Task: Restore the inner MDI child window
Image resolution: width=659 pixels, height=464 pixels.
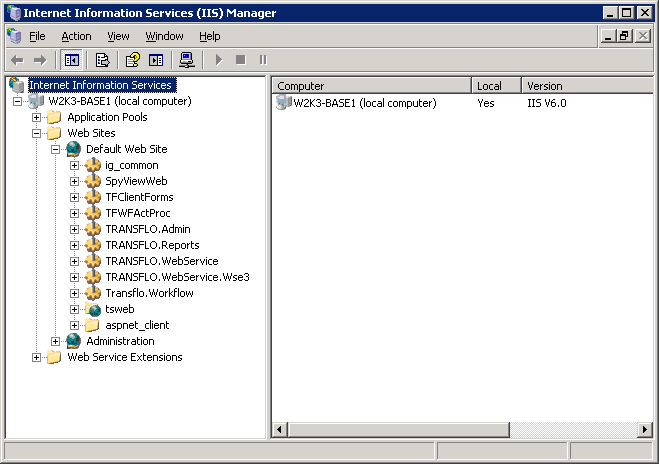Action: pyautogui.click(x=625, y=36)
